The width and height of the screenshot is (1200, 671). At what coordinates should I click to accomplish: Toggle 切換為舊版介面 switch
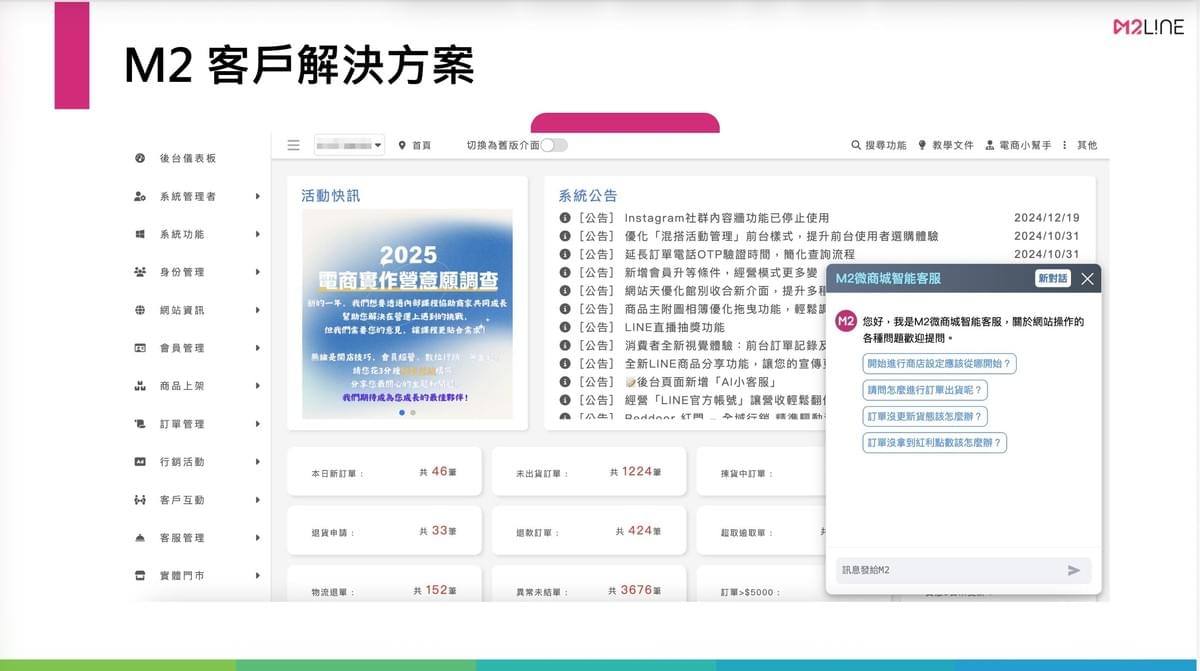click(x=554, y=145)
